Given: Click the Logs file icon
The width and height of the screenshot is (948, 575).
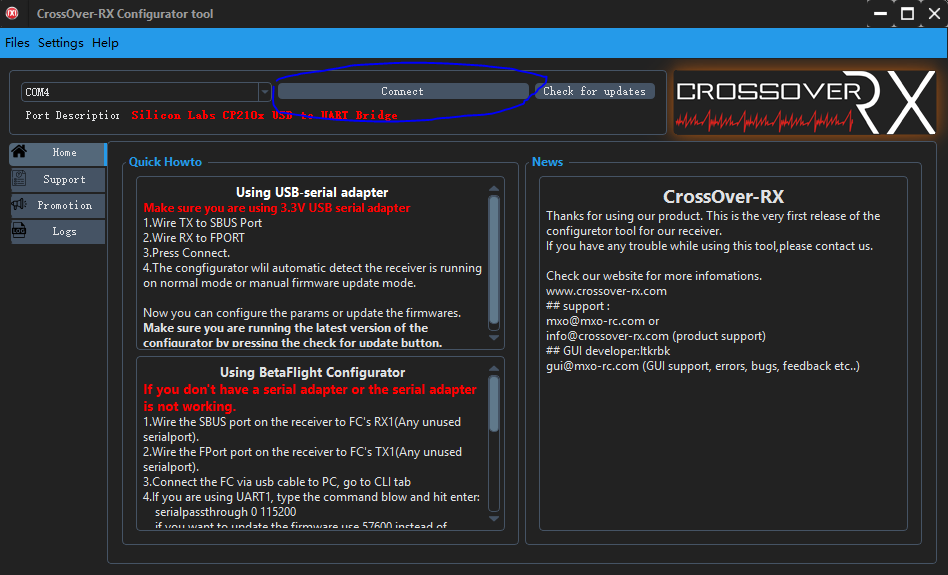Looking at the screenshot, I should coord(19,230).
